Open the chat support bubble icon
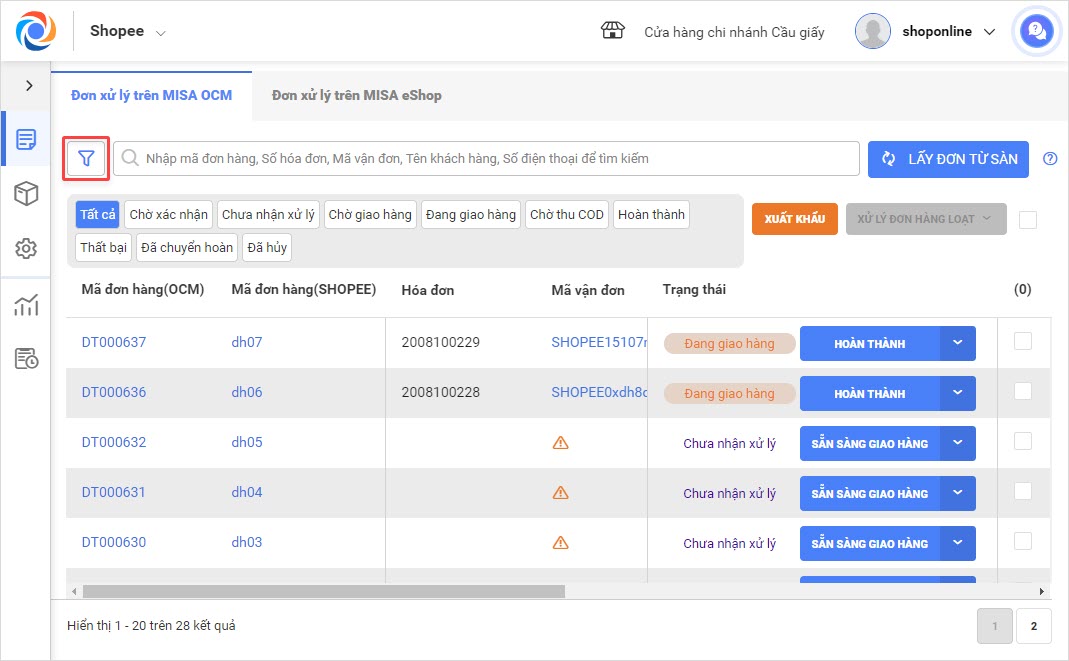 tap(1036, 32)
